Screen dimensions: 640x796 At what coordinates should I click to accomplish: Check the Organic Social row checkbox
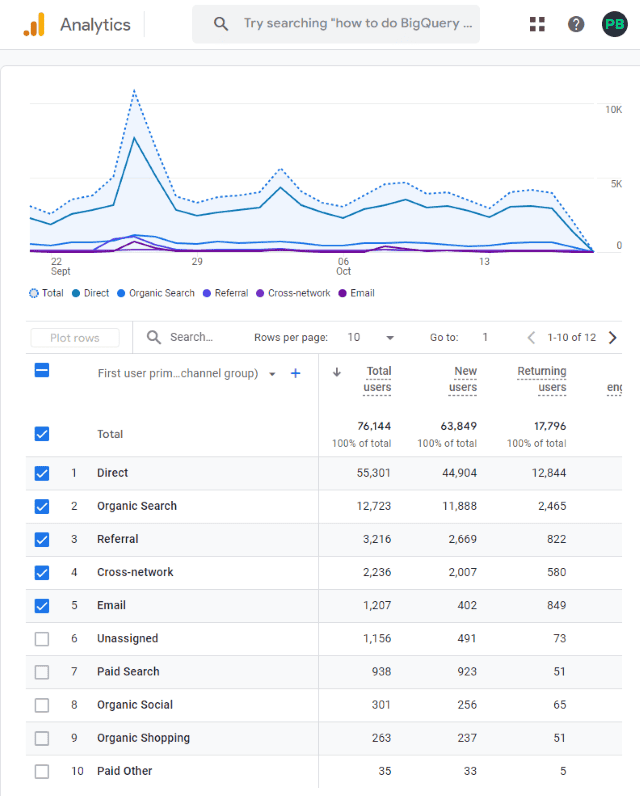coord(42,705)
